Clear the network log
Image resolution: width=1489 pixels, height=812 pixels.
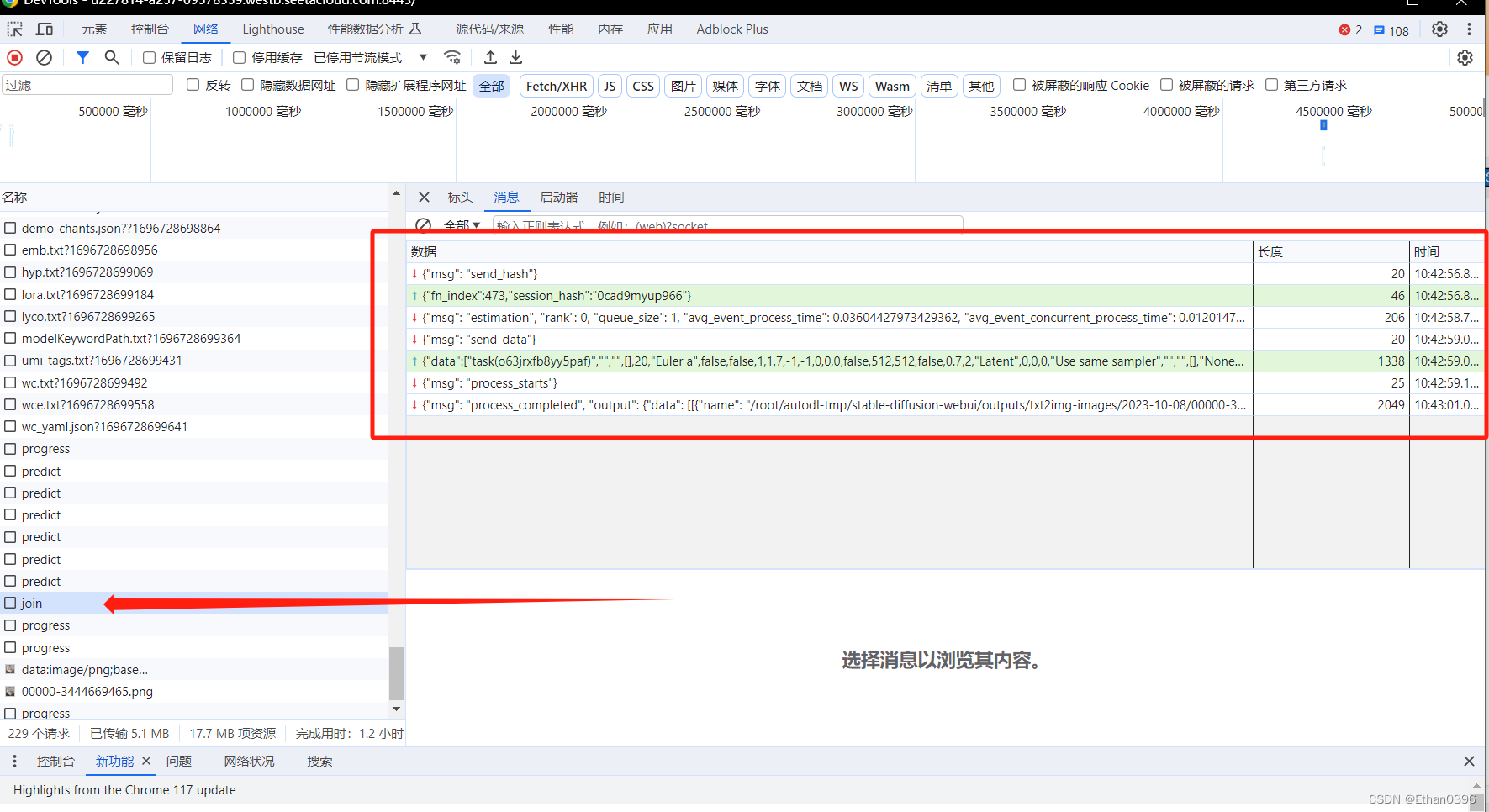click(x=45, y=57)
